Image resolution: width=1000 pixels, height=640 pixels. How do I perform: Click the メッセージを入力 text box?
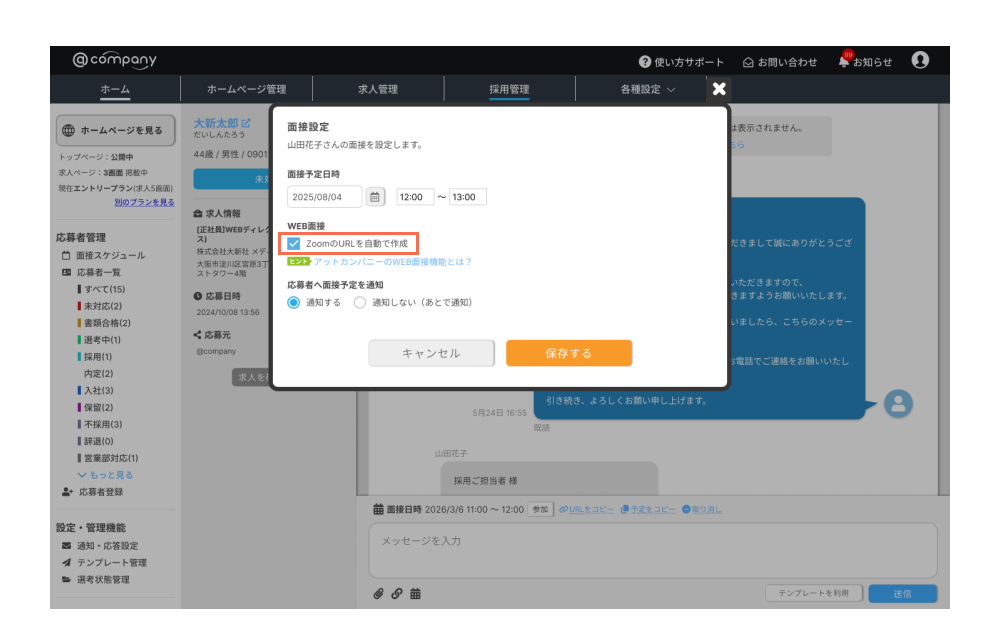point(653,550)
